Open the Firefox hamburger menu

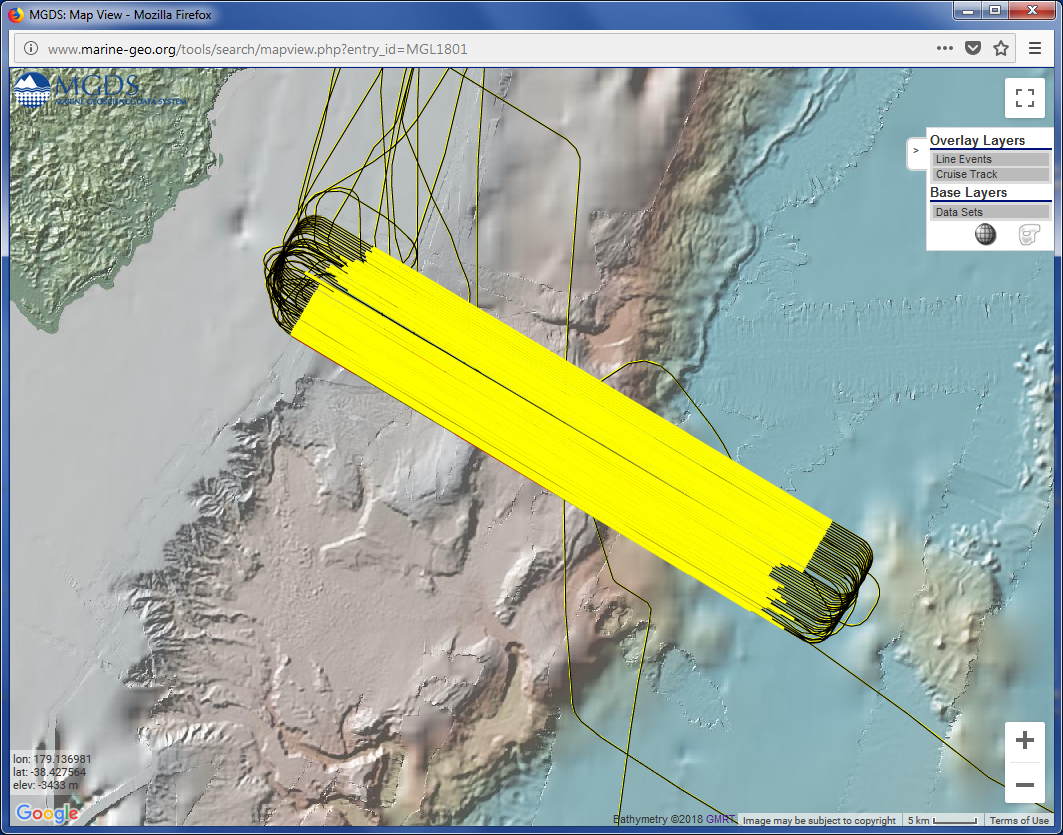(1035, 48)
